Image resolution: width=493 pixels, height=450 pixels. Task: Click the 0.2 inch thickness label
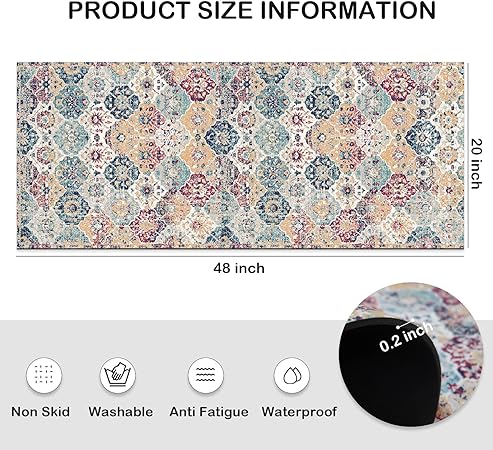point(406,337)
